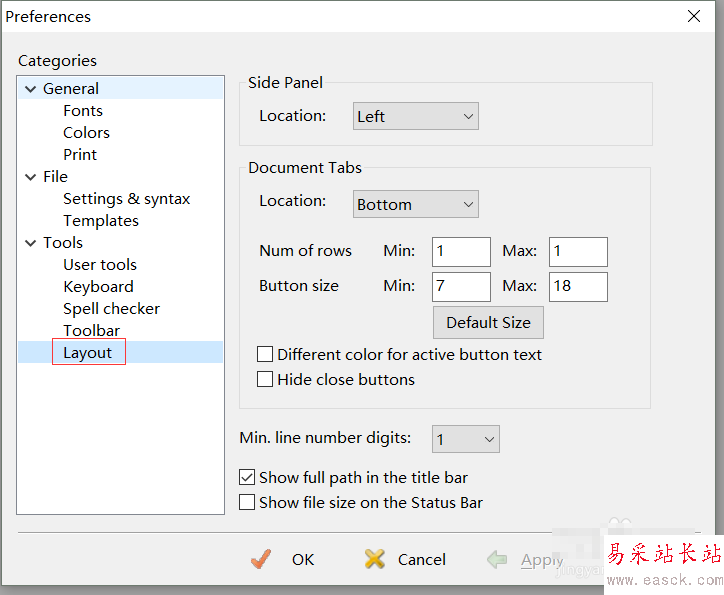Image resolution: width=724 pixels, height=595 pixels.
Task: Open Document Tabs Location dropdown
Action: tap(416, 204)
